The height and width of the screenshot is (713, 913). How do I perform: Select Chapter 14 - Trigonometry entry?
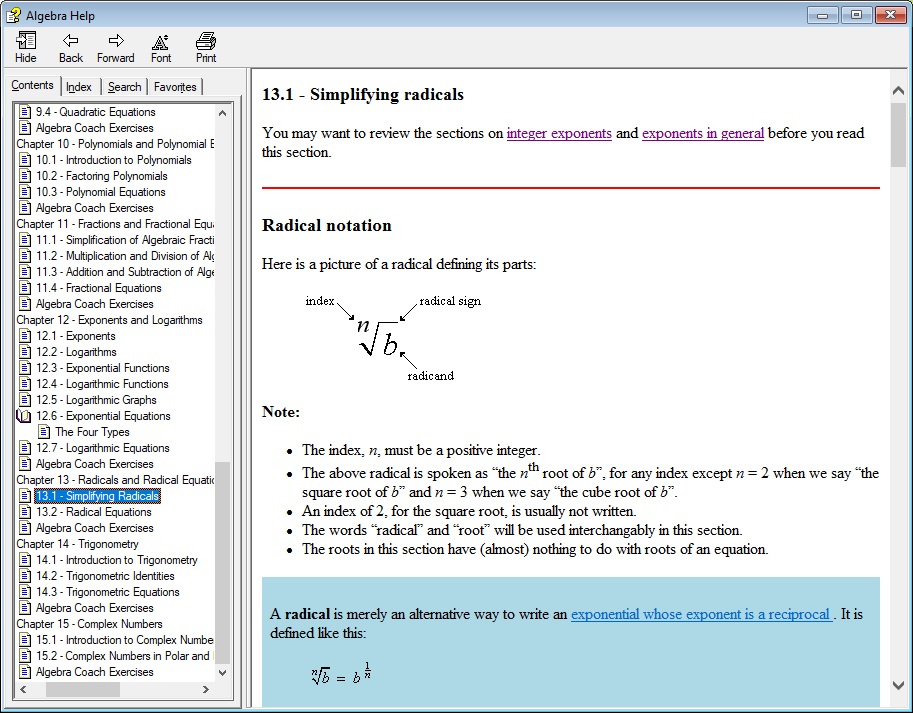tap(77, 544)
